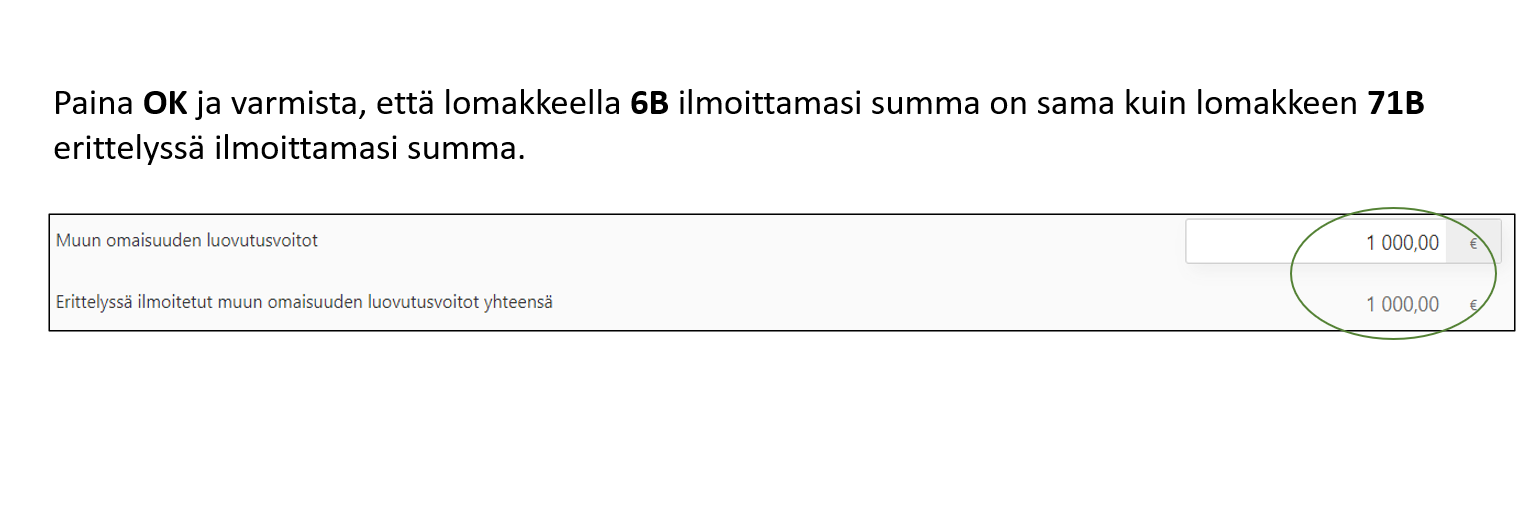
Task: Click the label starting with 'Erittelyssä ilmoitetut'
Action: tap(304, 301)
